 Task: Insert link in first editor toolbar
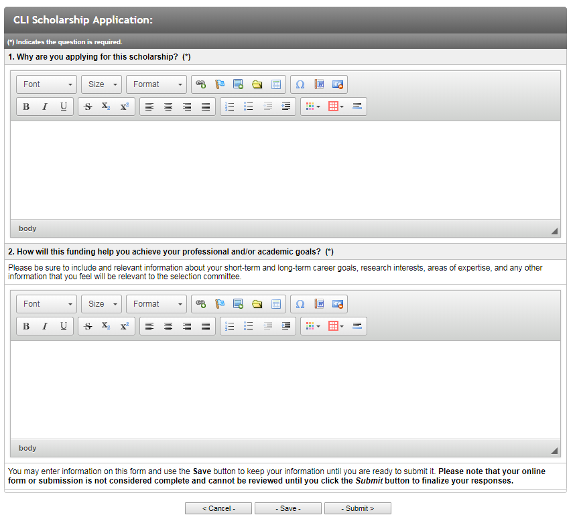tap(201, 84)
